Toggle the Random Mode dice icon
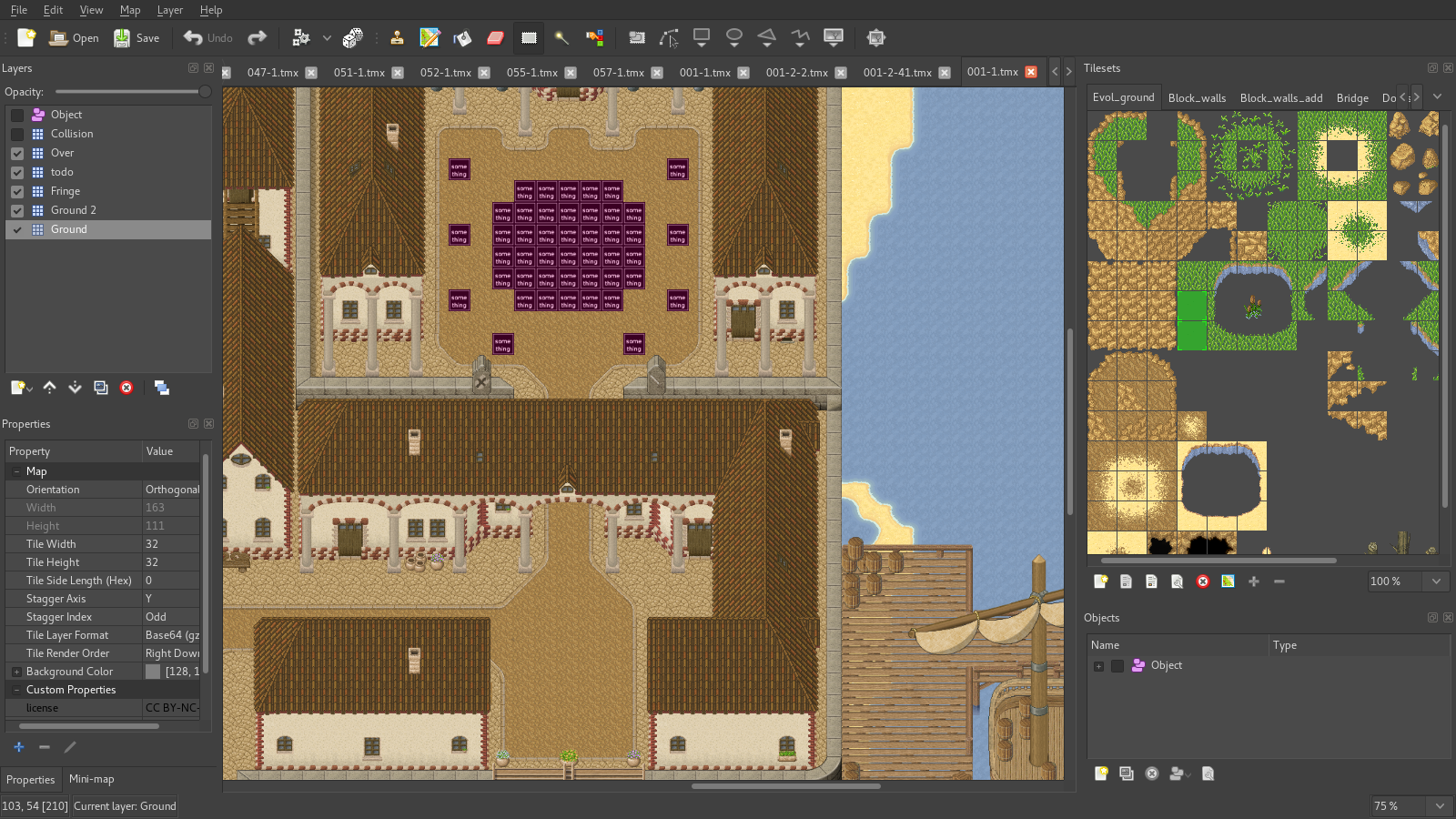 pyautogui.click(x=353, y=37)
